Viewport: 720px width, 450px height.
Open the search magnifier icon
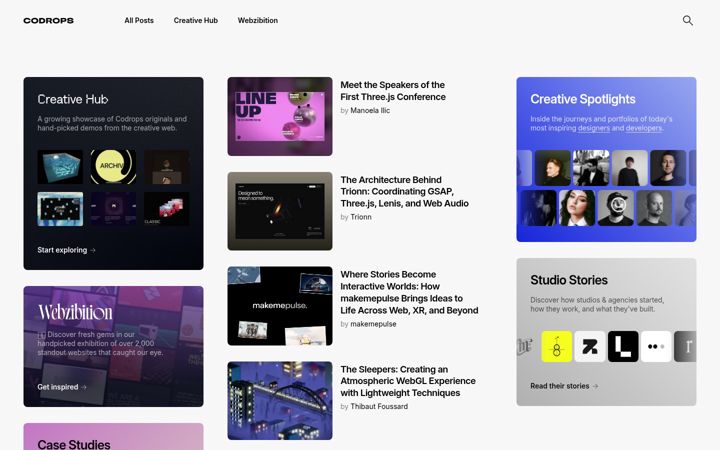click(x=687, y=20)
